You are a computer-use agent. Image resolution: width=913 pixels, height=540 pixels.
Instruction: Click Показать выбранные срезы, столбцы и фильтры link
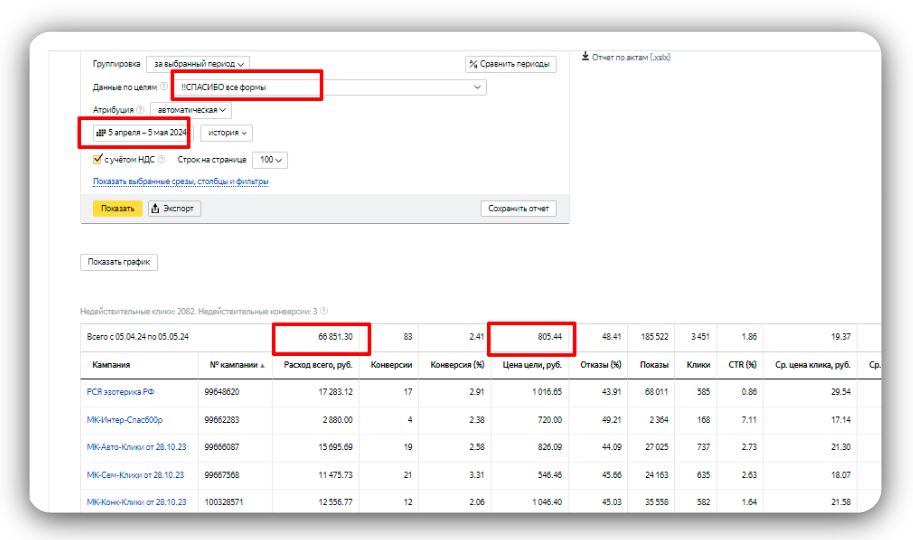click(x=180, y=182)
